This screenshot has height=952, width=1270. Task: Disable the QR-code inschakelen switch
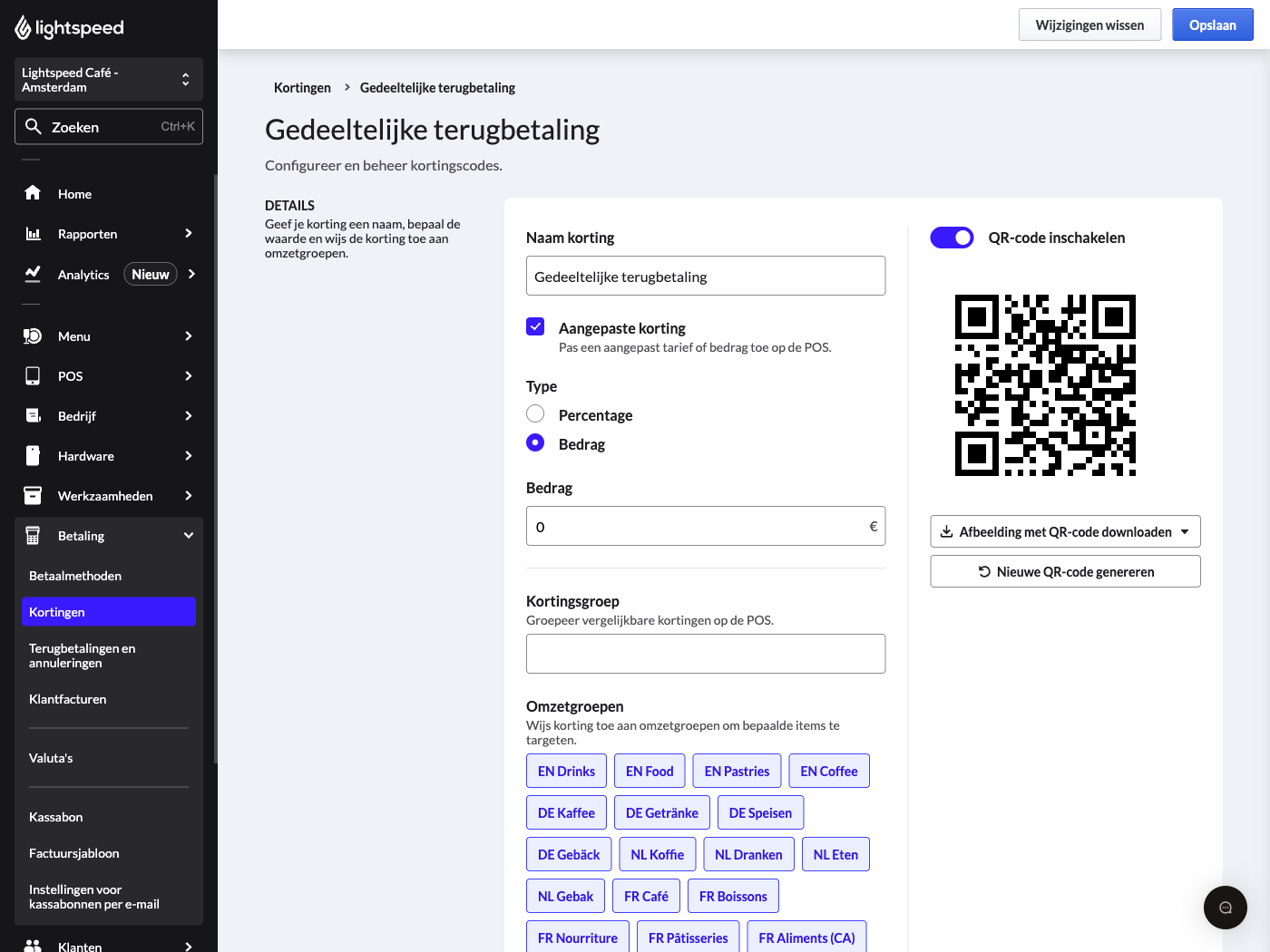pos(952,238)
